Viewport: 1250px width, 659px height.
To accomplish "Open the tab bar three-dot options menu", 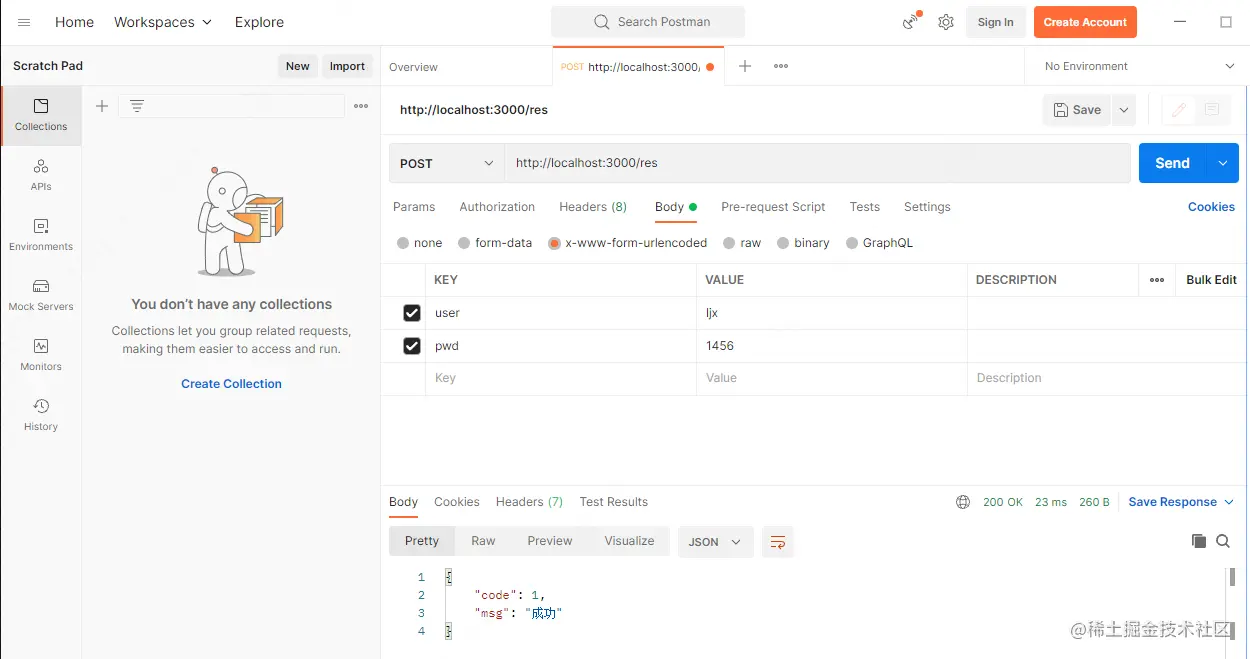I will point(781,66).
